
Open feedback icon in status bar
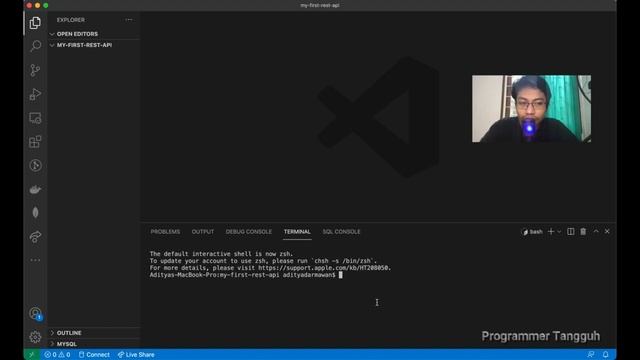point(591,354)
